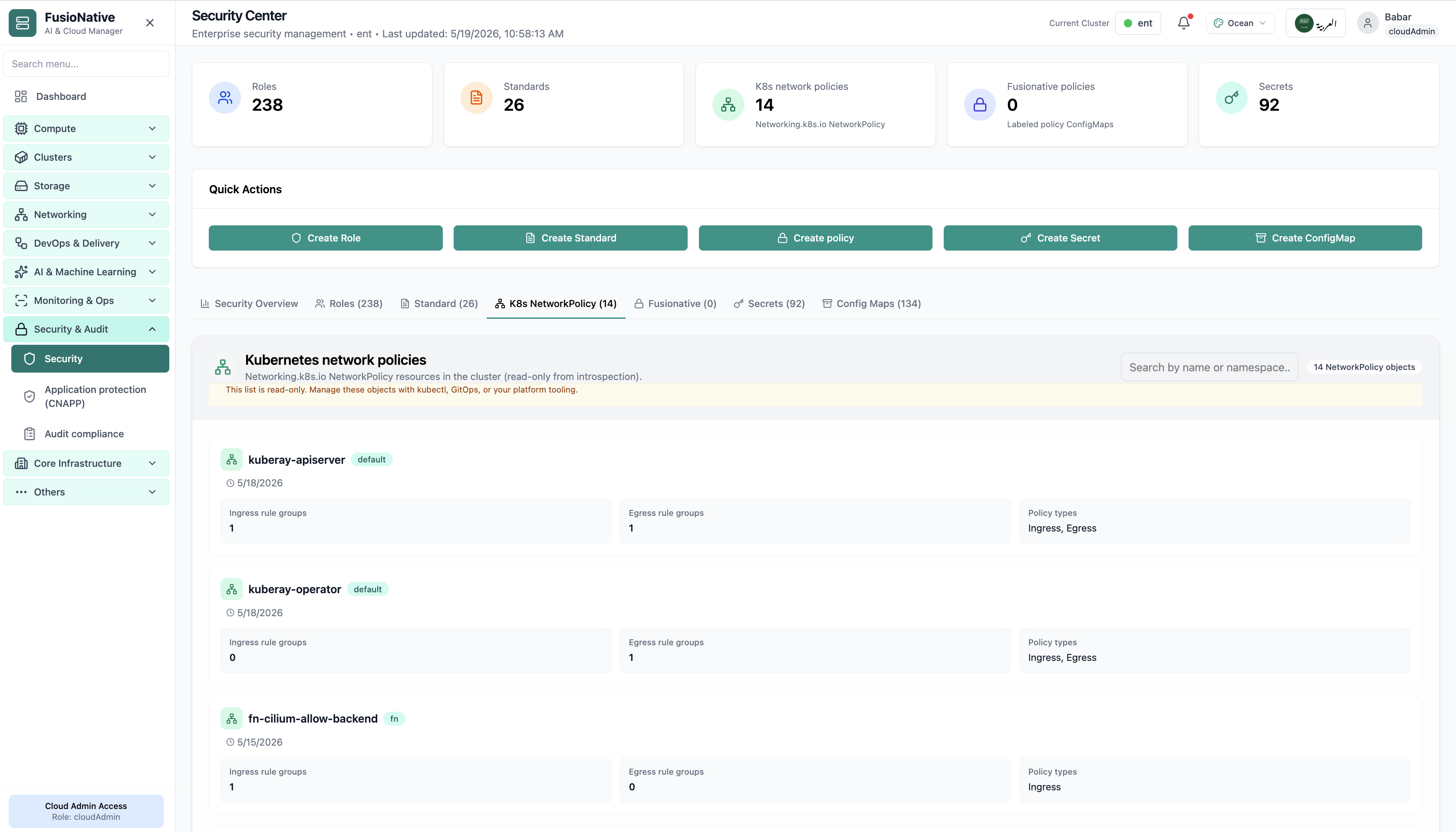The image size is (1456, 832).
Task: Click the Cloud Admin Access role panel
Action: tap(86, 811)
